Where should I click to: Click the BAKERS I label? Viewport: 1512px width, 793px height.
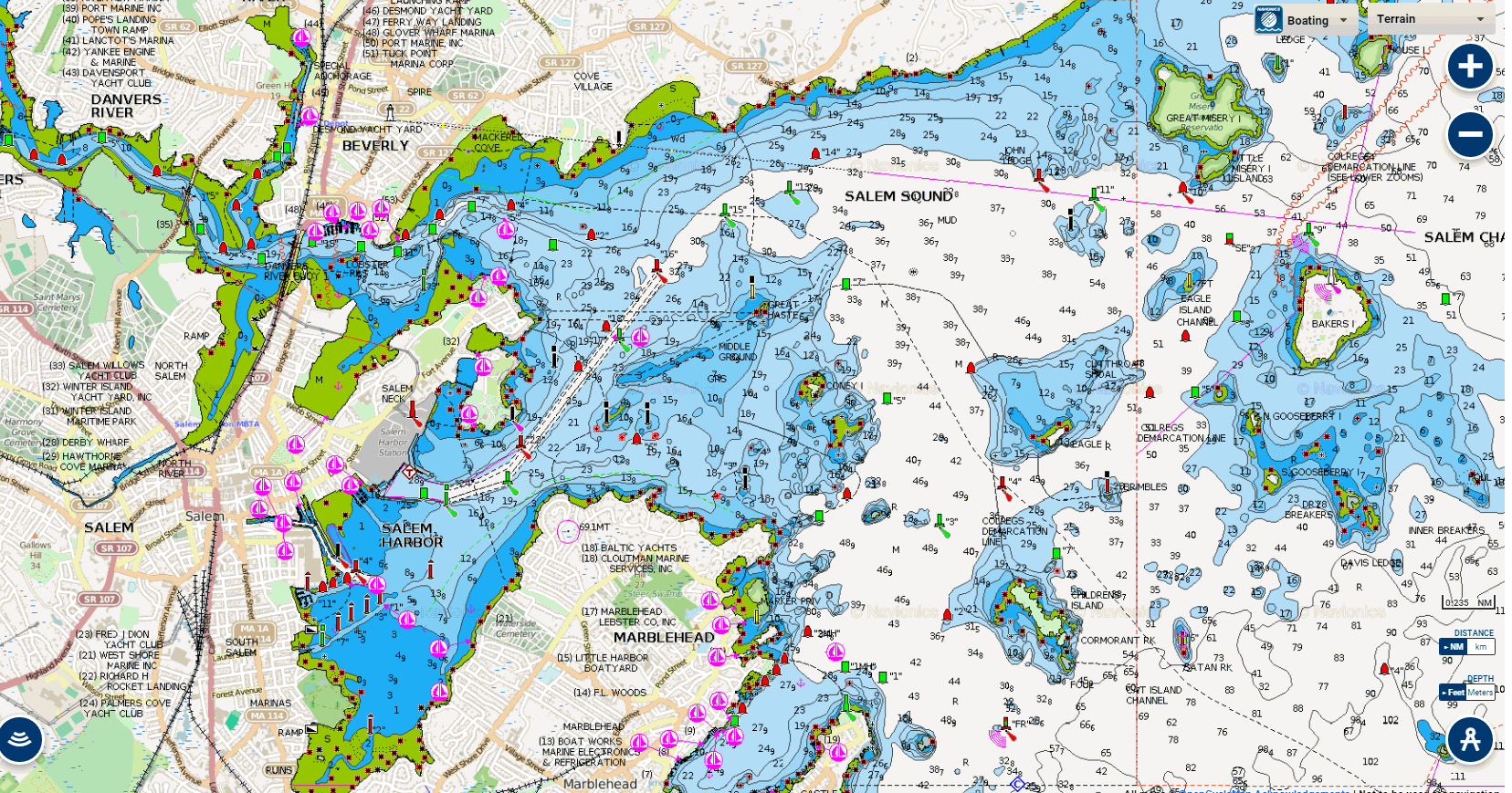coord(1333,324)
